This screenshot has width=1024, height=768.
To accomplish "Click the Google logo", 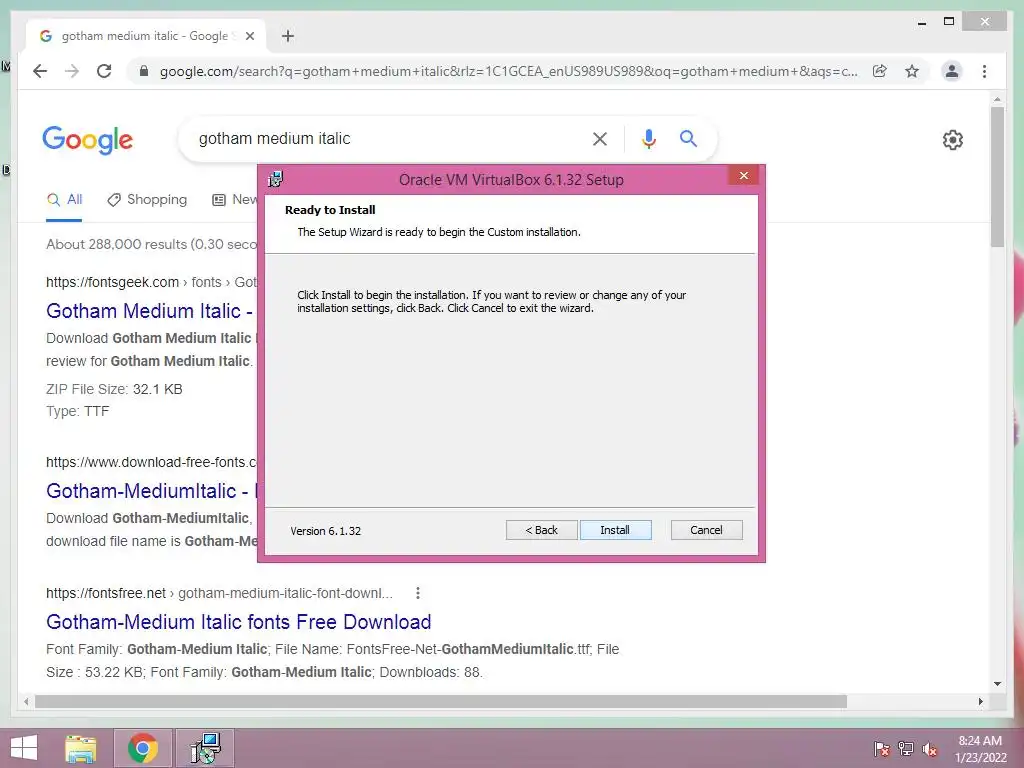I will point(88,139).
